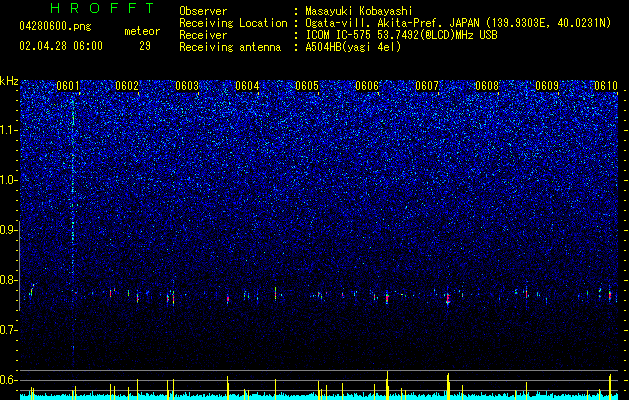Click the 0601 time marker
Screen dimensions: 629x400
[x=68, y=86]
